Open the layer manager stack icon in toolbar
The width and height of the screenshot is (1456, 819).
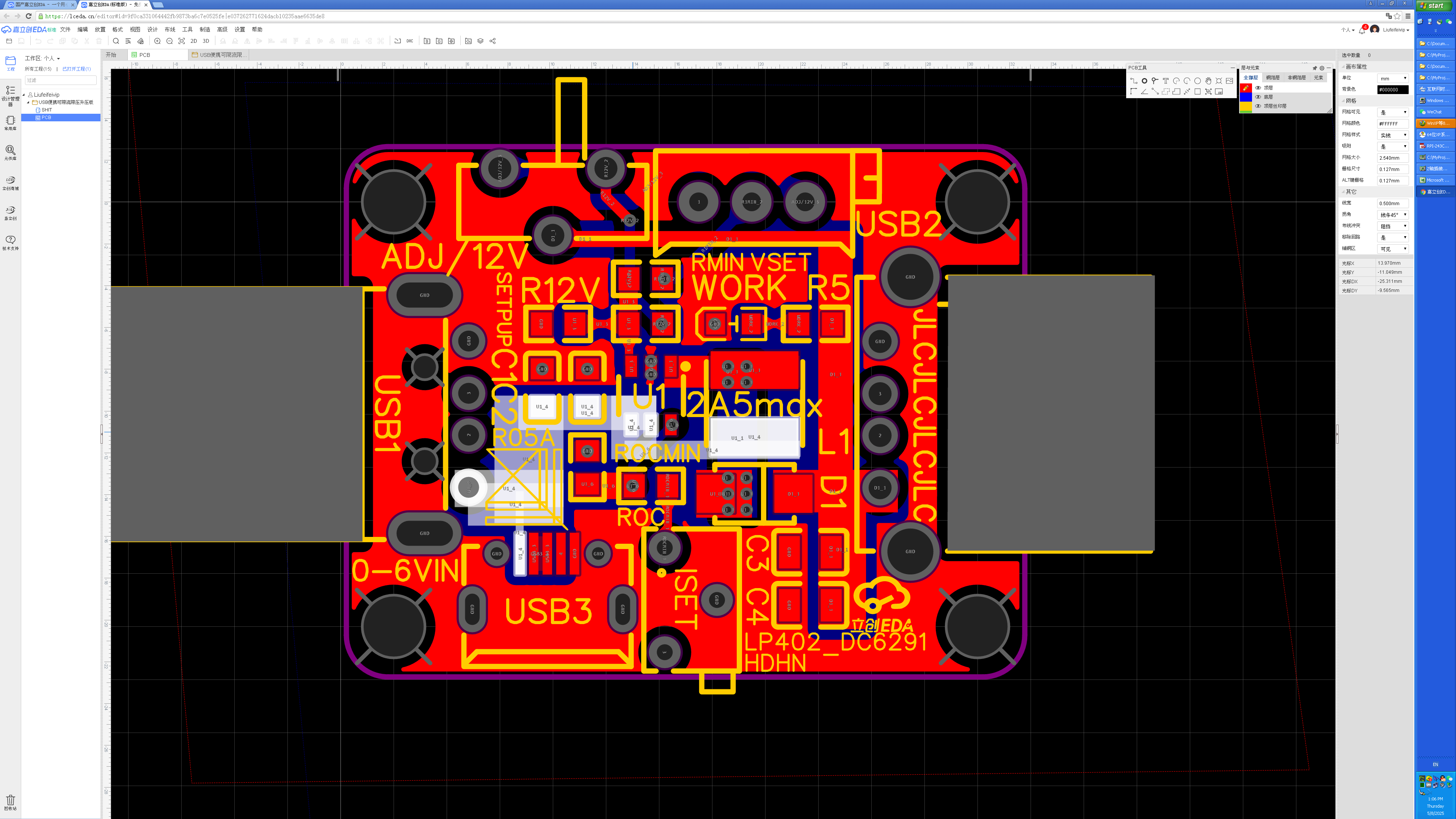[480, 41]
